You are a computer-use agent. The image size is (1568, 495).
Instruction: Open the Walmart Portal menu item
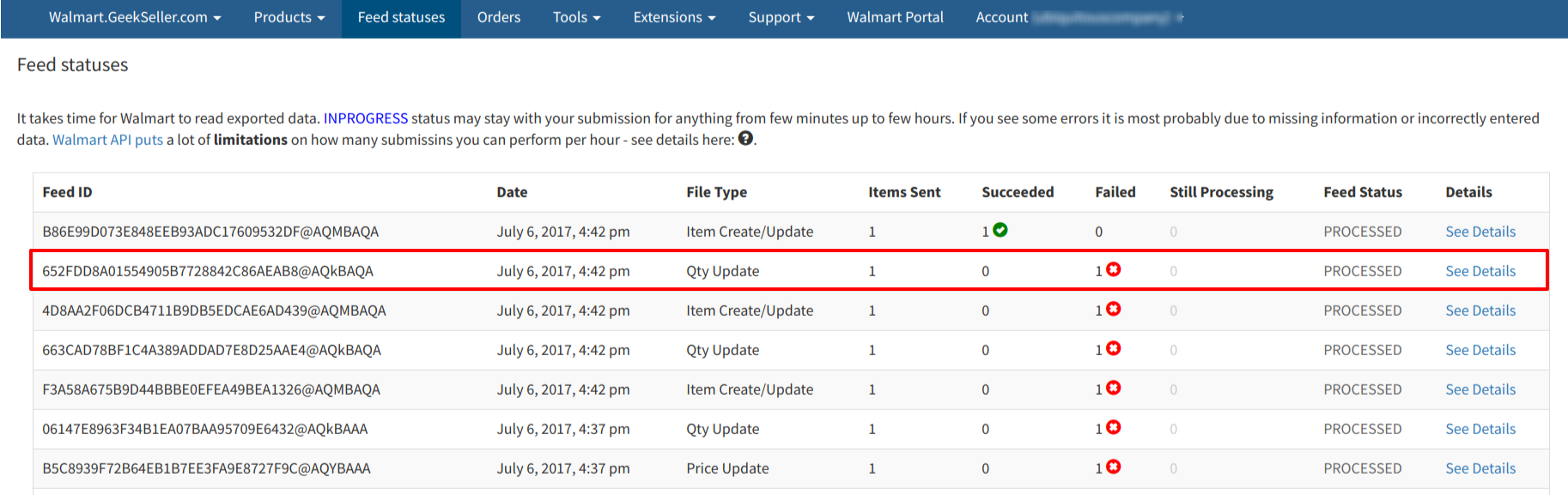coord(895,17)
